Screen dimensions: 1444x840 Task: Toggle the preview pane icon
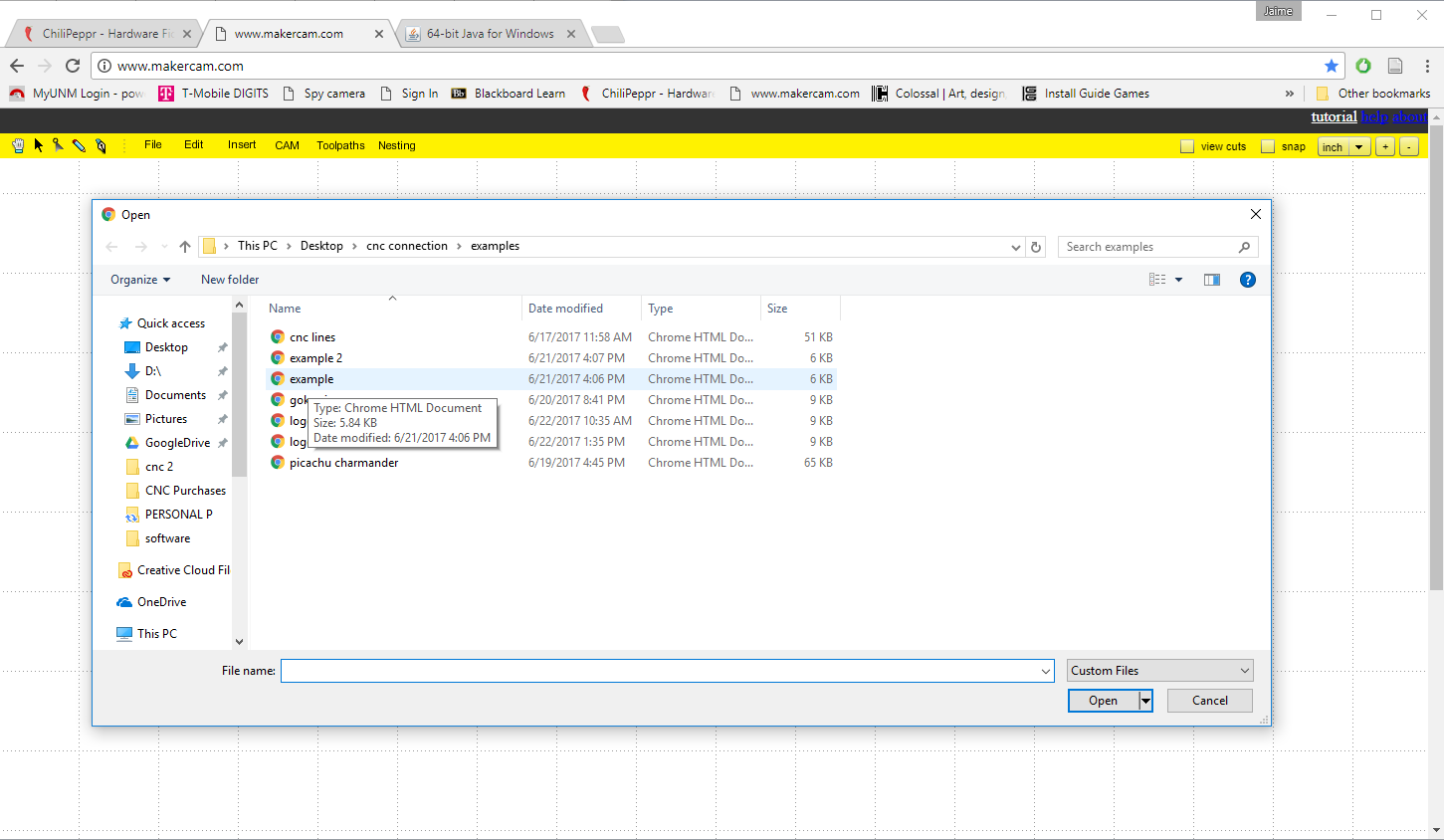tap(1212, 280)
